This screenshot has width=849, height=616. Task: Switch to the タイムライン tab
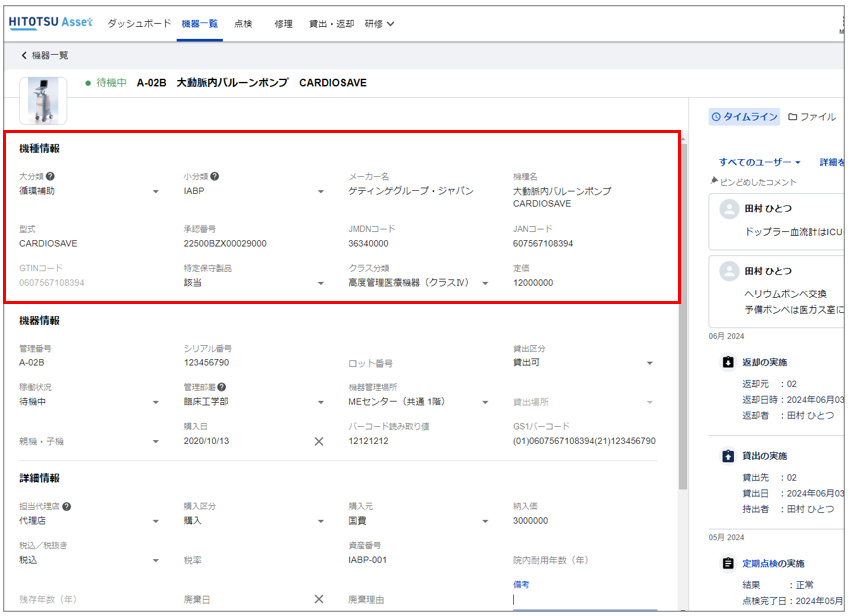pyautogui.click(x=744, y=116)
